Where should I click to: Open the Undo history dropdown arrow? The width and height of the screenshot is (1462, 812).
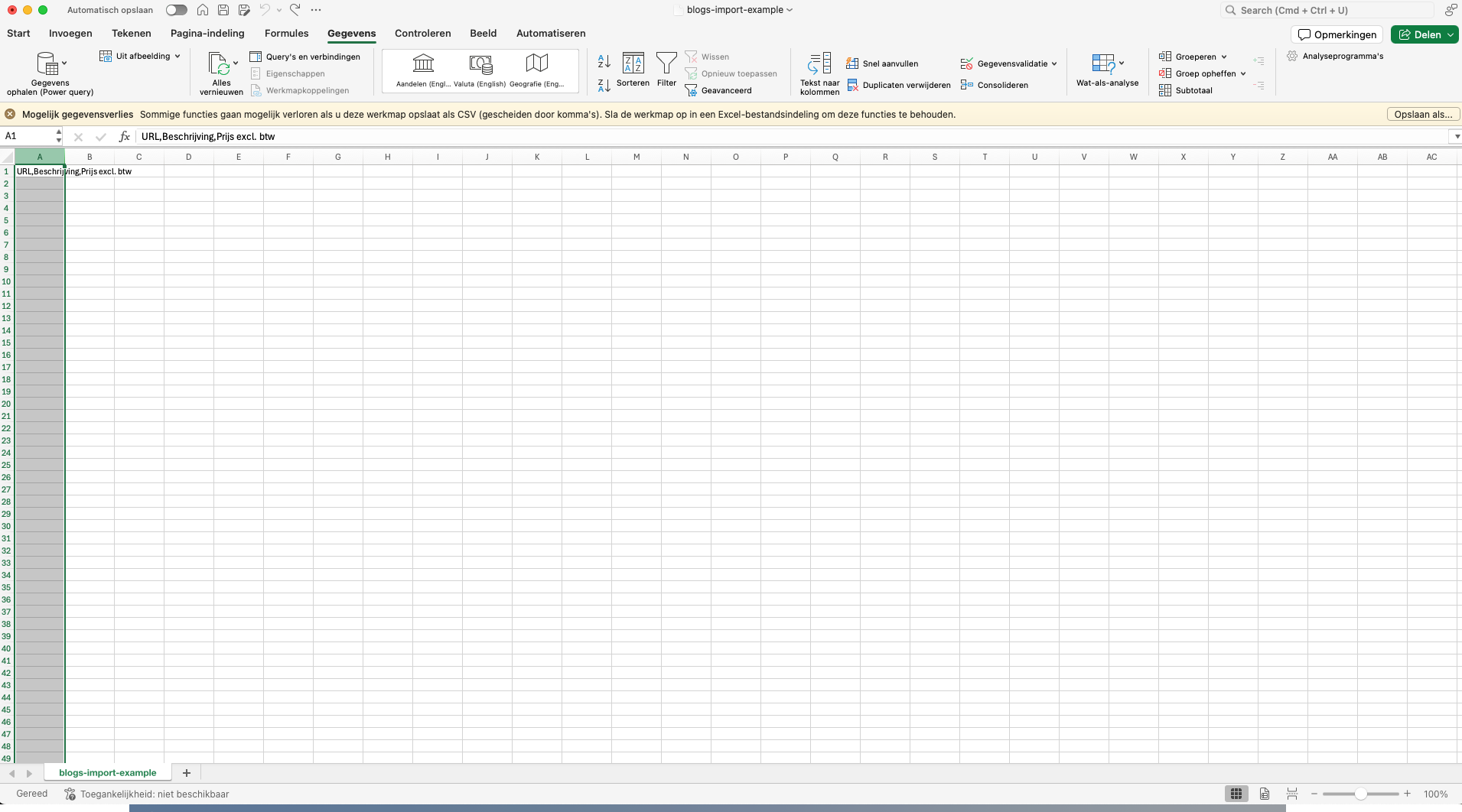[x=279, y=10]
